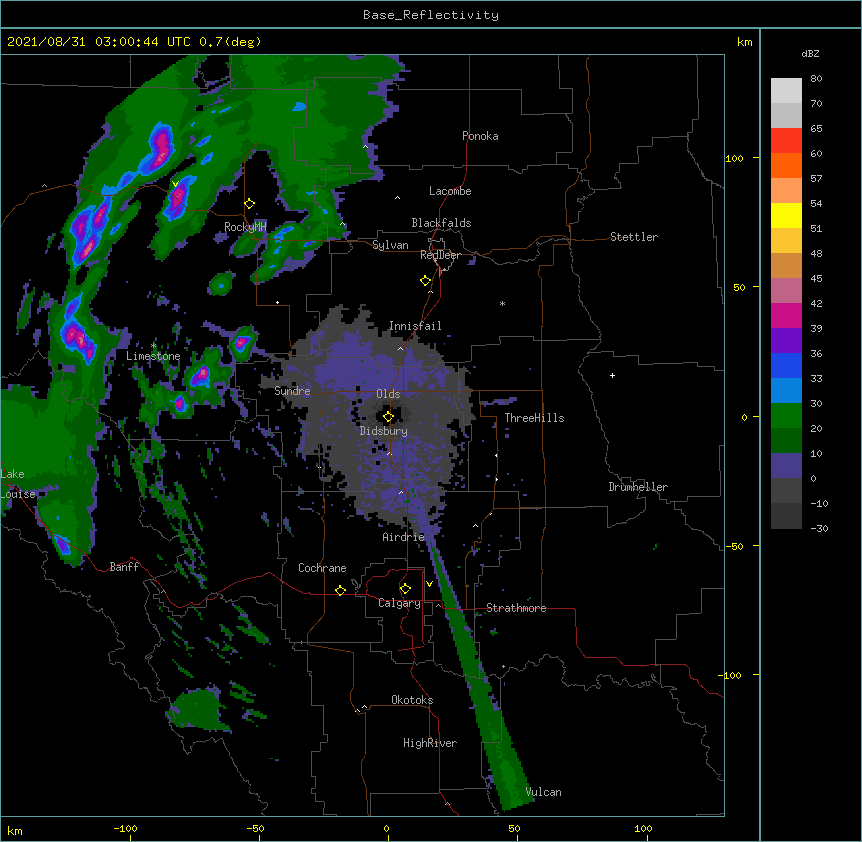The image size is (862, 842).
Task: Click the Innisfail city label
Action: click(x=415, y=326)
